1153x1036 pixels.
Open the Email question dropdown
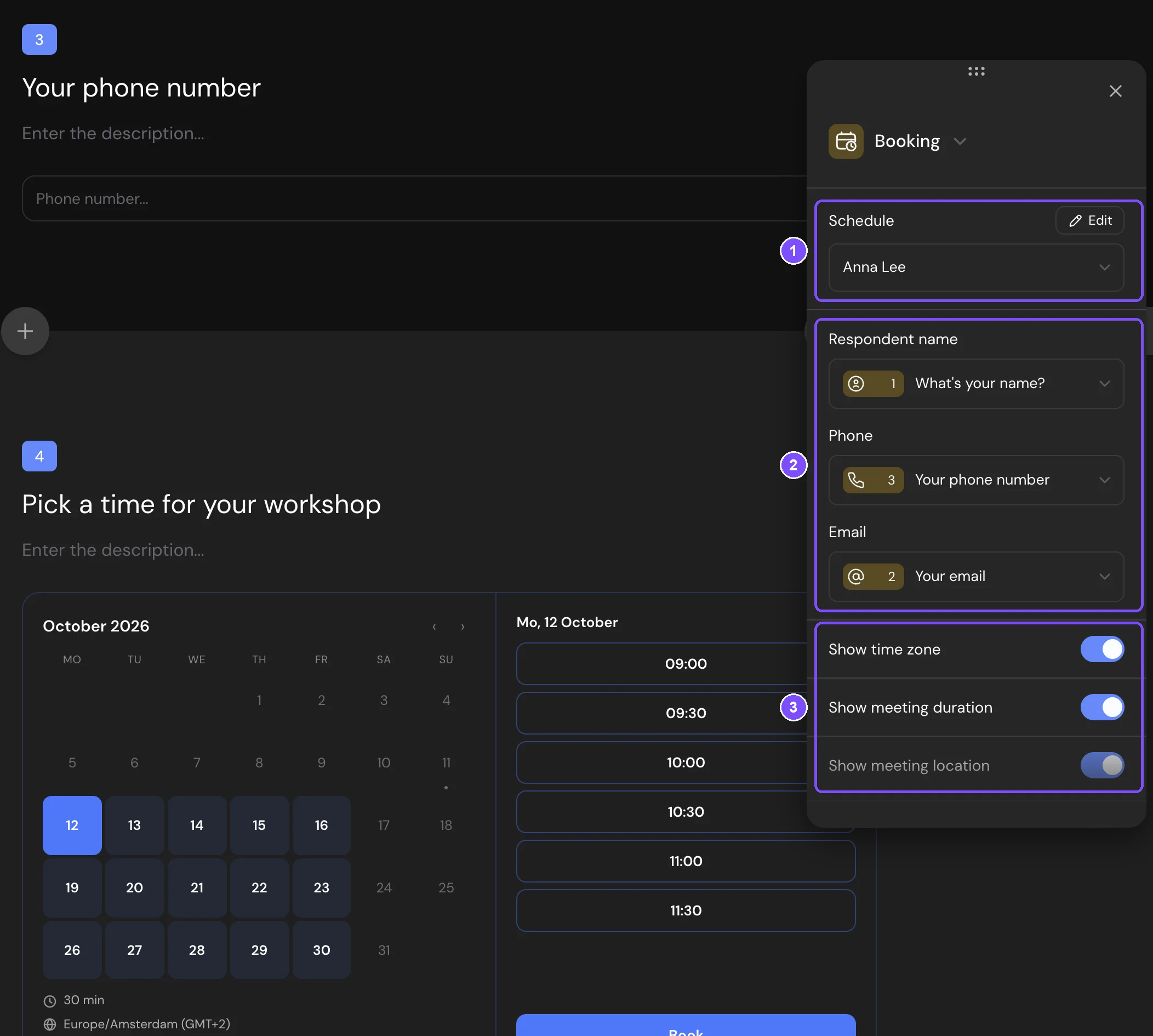[x=976, y=577]
